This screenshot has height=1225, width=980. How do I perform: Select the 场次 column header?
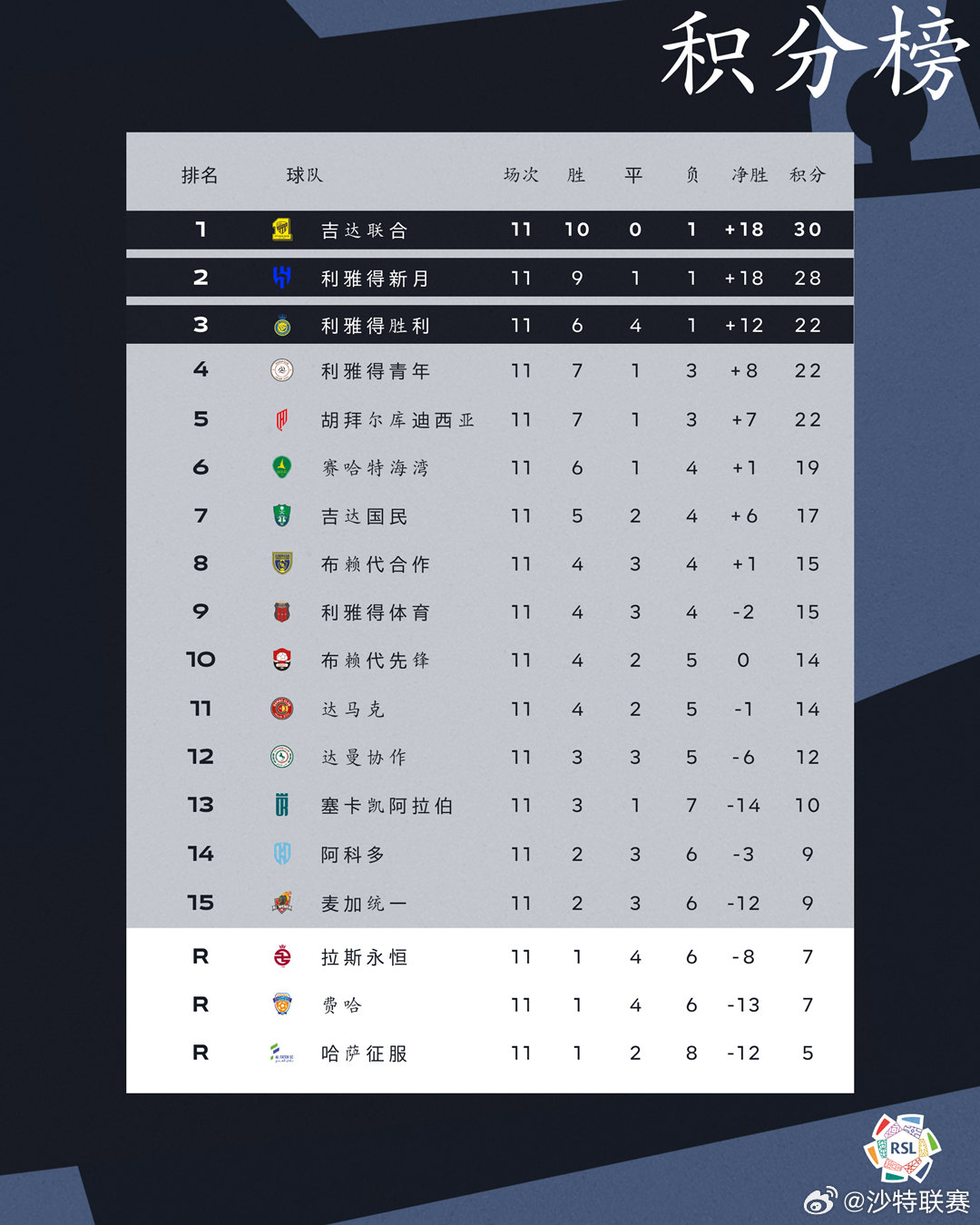[x=521, y=175]
